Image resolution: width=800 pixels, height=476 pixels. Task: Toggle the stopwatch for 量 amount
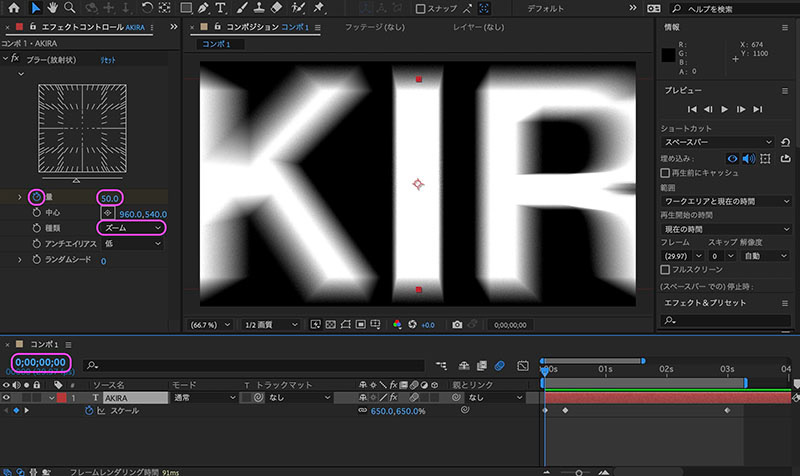pos(36,197)
